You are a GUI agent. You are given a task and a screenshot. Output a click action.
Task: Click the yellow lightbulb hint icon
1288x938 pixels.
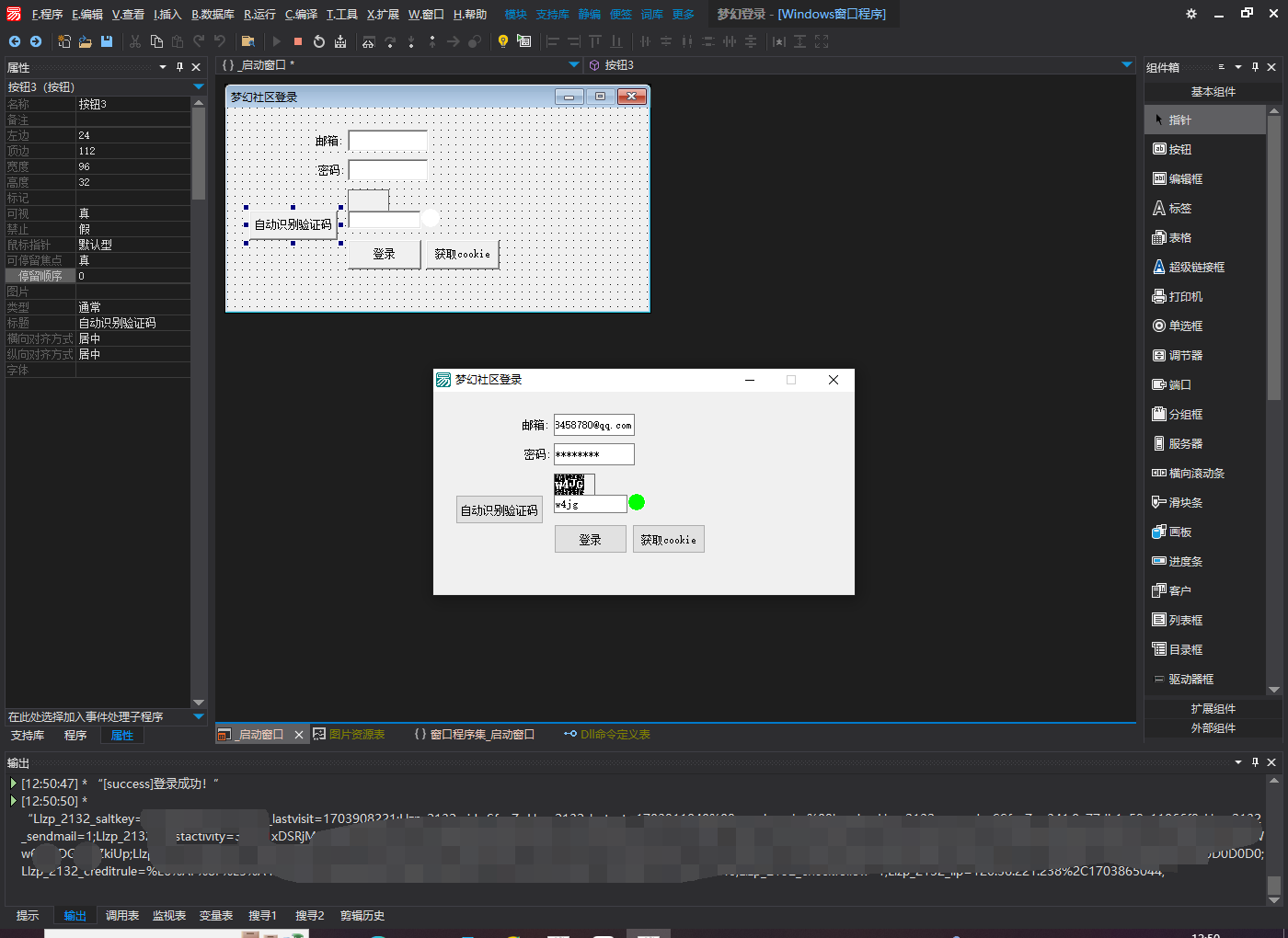pyautogui.click(x=502, y=41)
